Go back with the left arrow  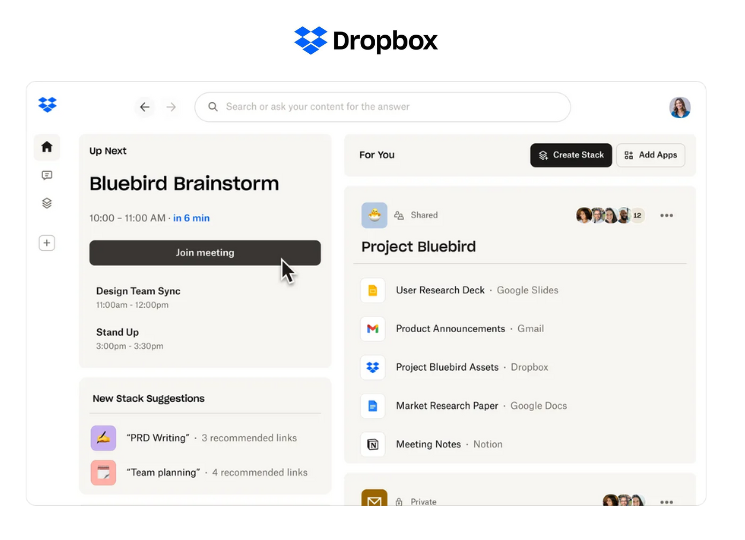pos(145,107)
